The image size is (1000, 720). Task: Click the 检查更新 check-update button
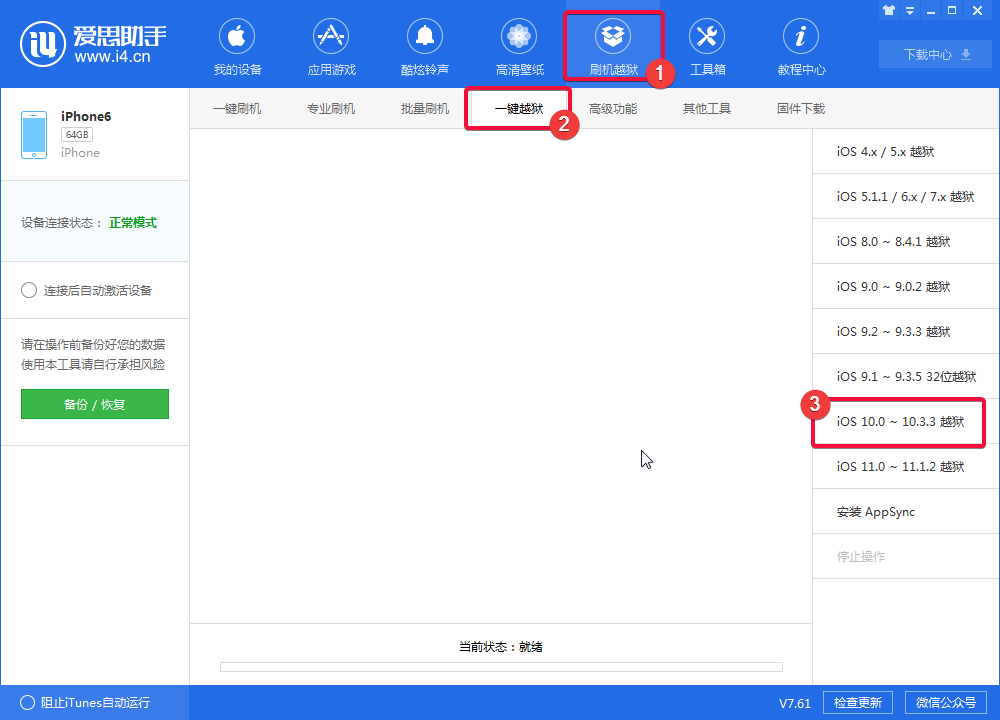856,702
